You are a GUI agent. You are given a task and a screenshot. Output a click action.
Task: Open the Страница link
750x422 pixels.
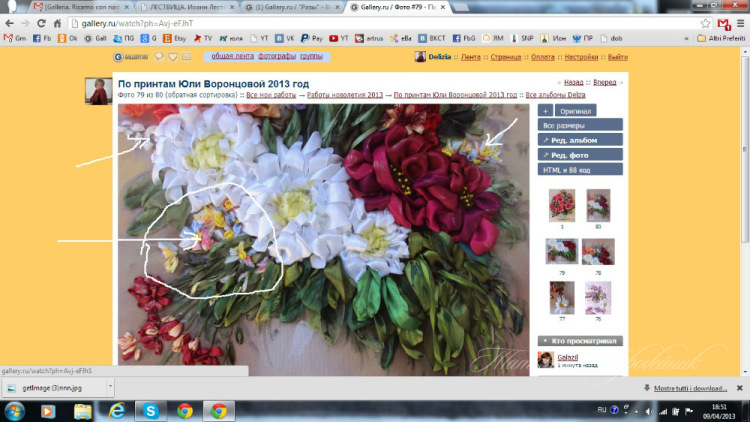[x=506, y=56]
